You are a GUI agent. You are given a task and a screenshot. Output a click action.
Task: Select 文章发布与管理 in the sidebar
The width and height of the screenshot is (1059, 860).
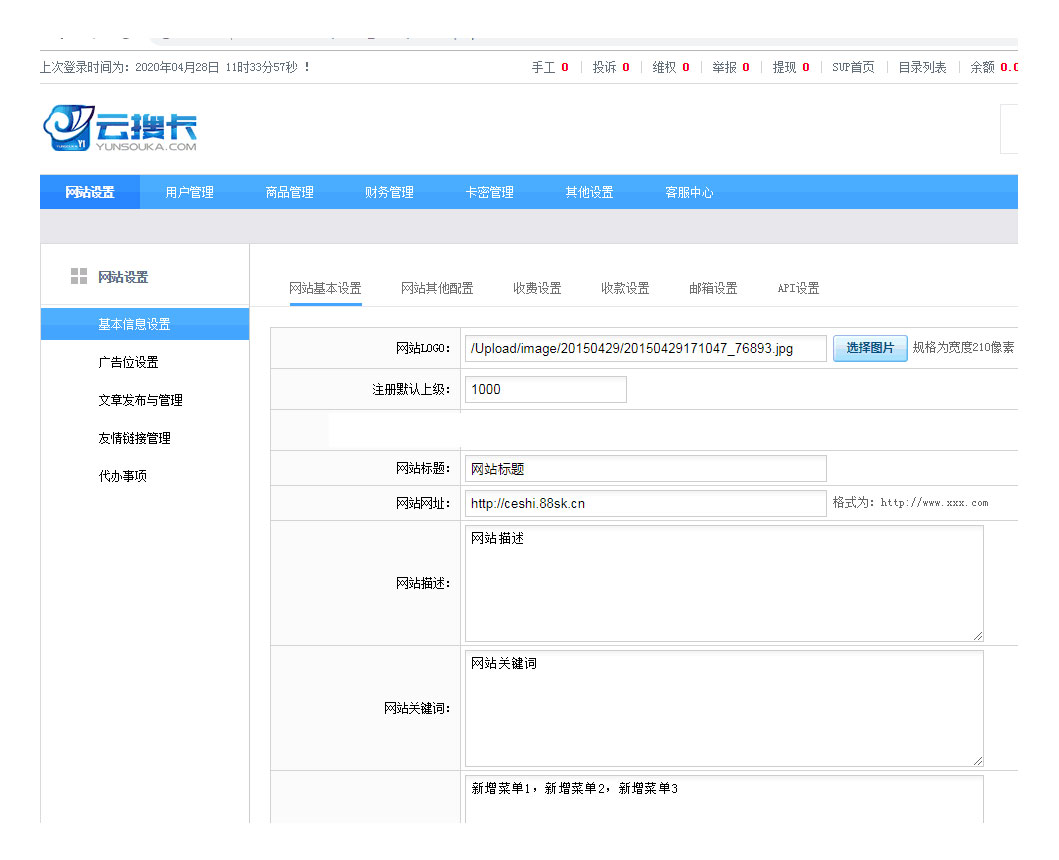[140, 400]
